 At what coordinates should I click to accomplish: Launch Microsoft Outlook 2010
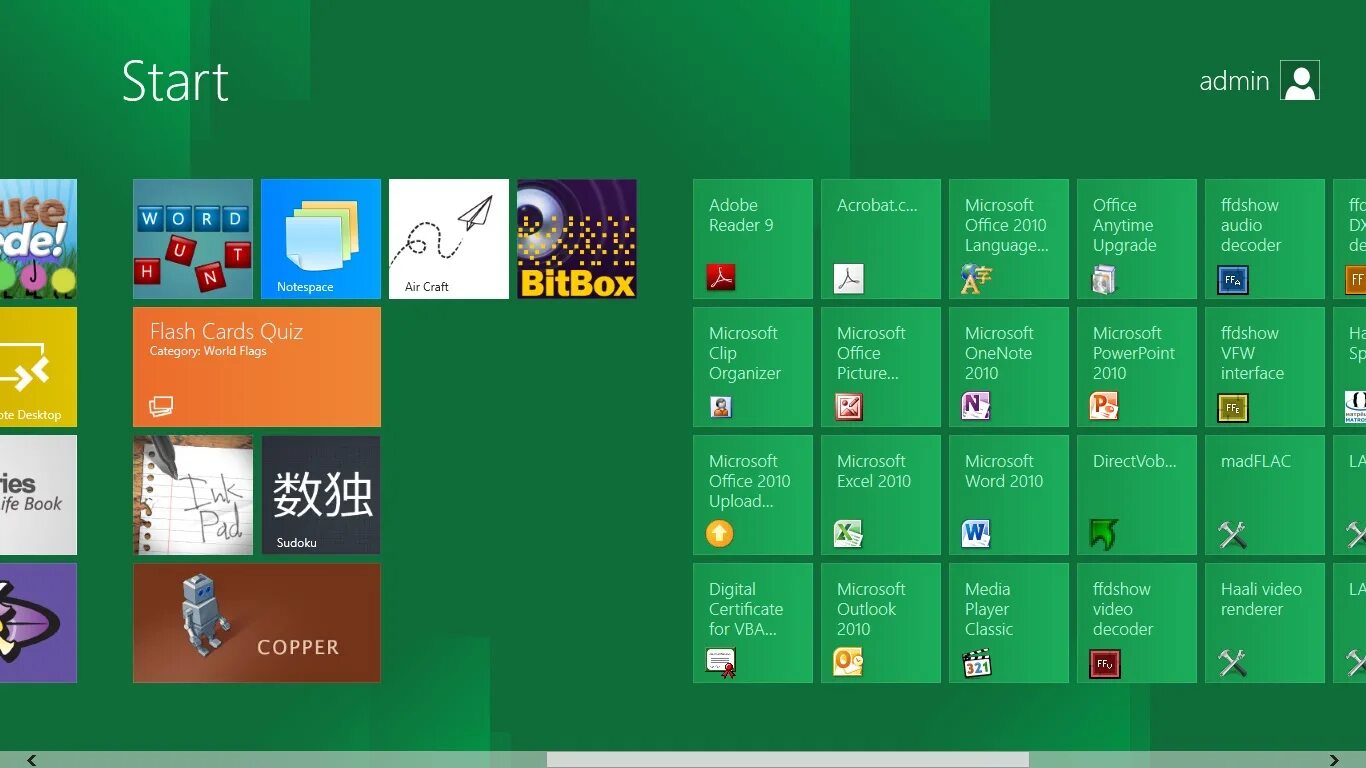(881, 623)
